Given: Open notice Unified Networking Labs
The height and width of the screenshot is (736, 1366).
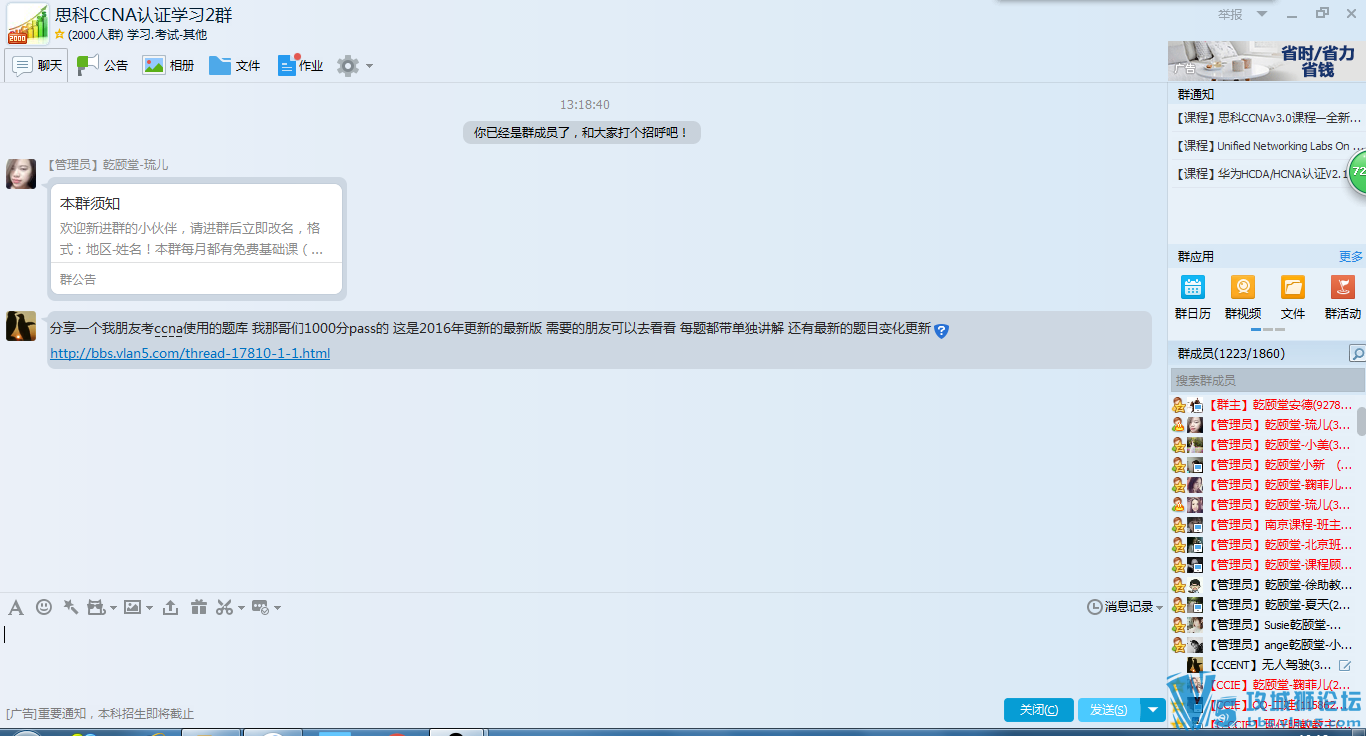Looking at the screenshot, I should [x=1268, y=146].
